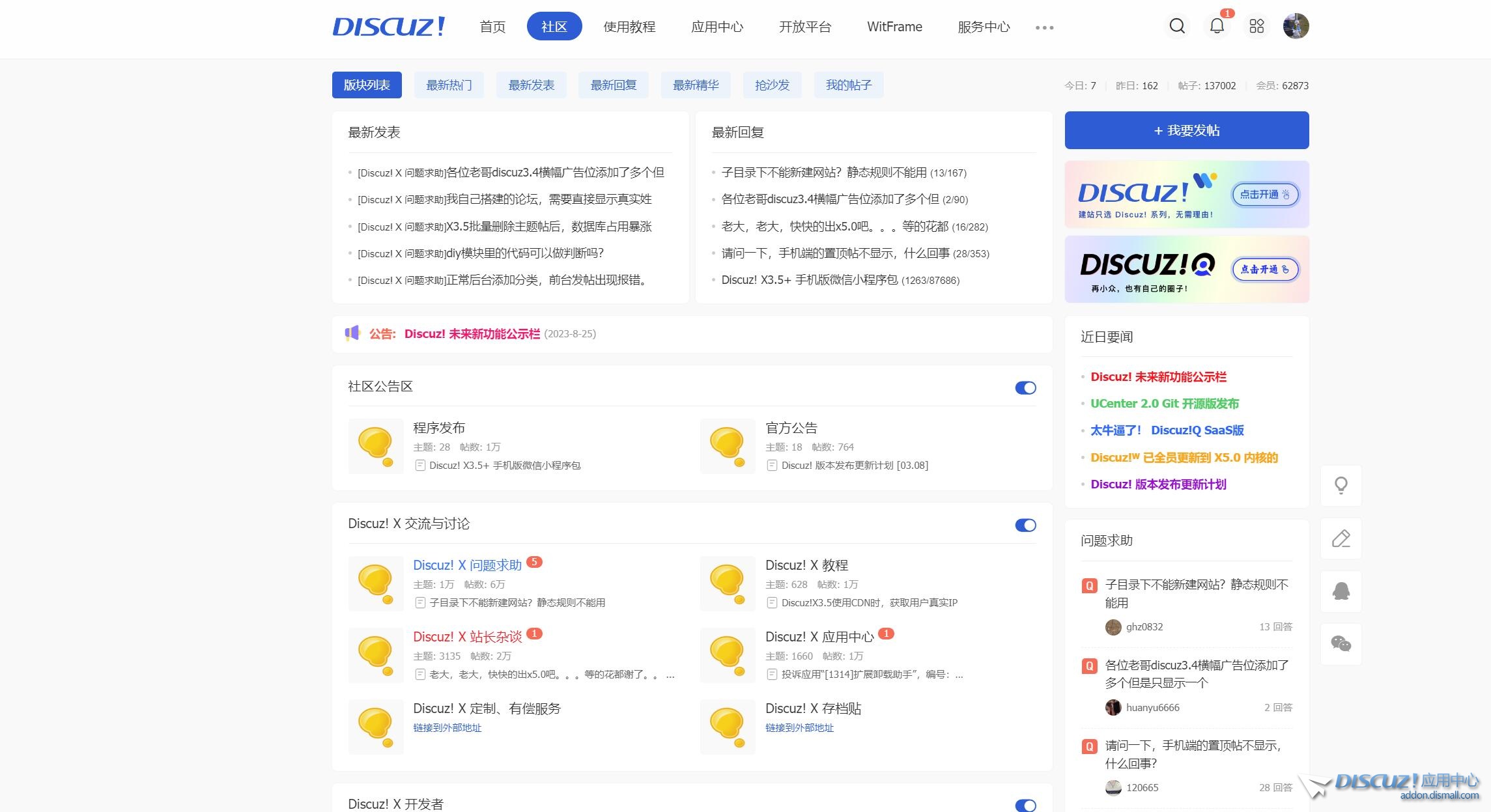This screenshot has height=812, width=1491.
Task: Open 服务中心 in the top navigation
Action: [984, 27]
